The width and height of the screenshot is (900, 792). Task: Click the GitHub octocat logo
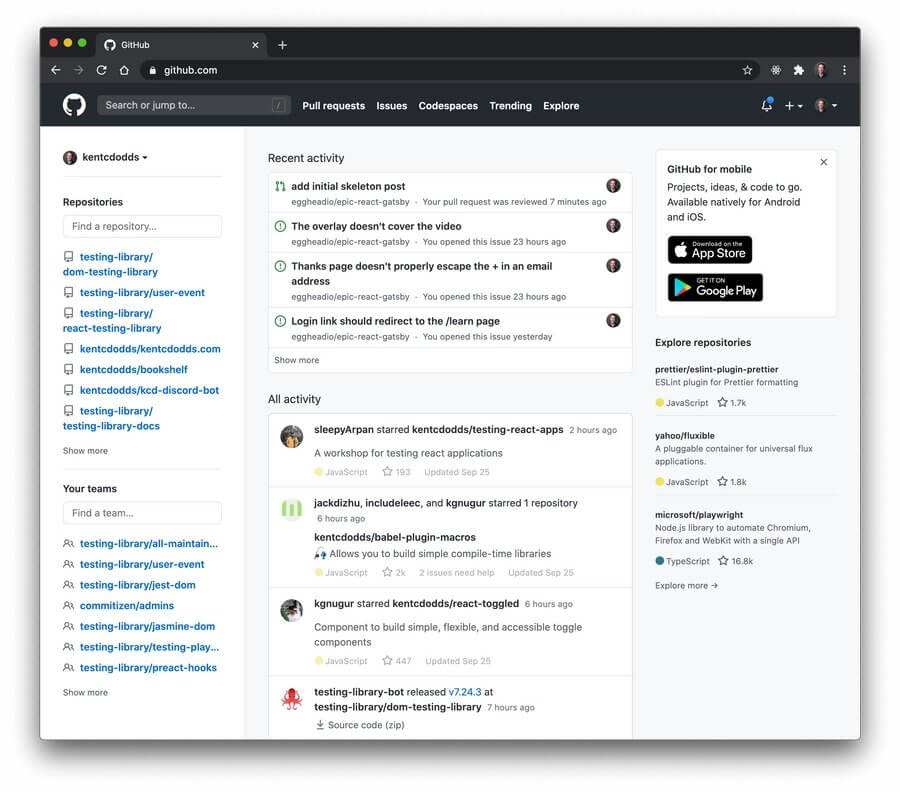point(74,106)
